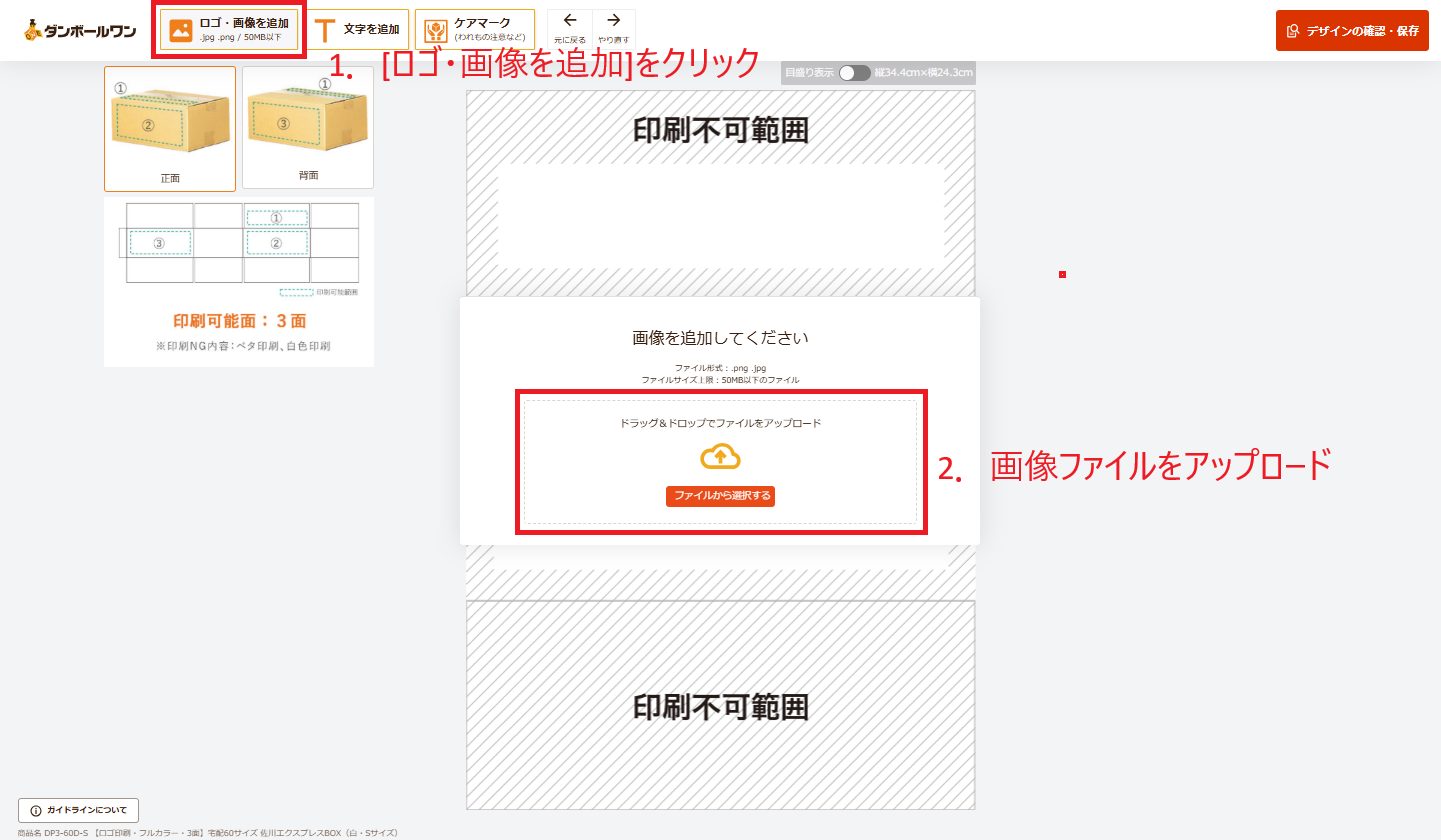The image size is (1441, 840).
Task: Open ガイドラインについて
Action: click(x=78, y=810)
